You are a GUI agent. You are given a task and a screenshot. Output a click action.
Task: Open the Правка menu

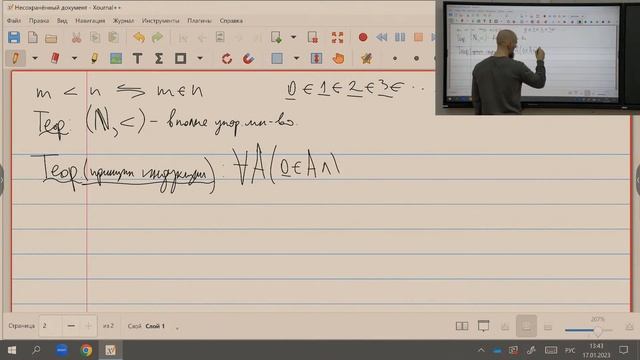click(x=39, y=20)
